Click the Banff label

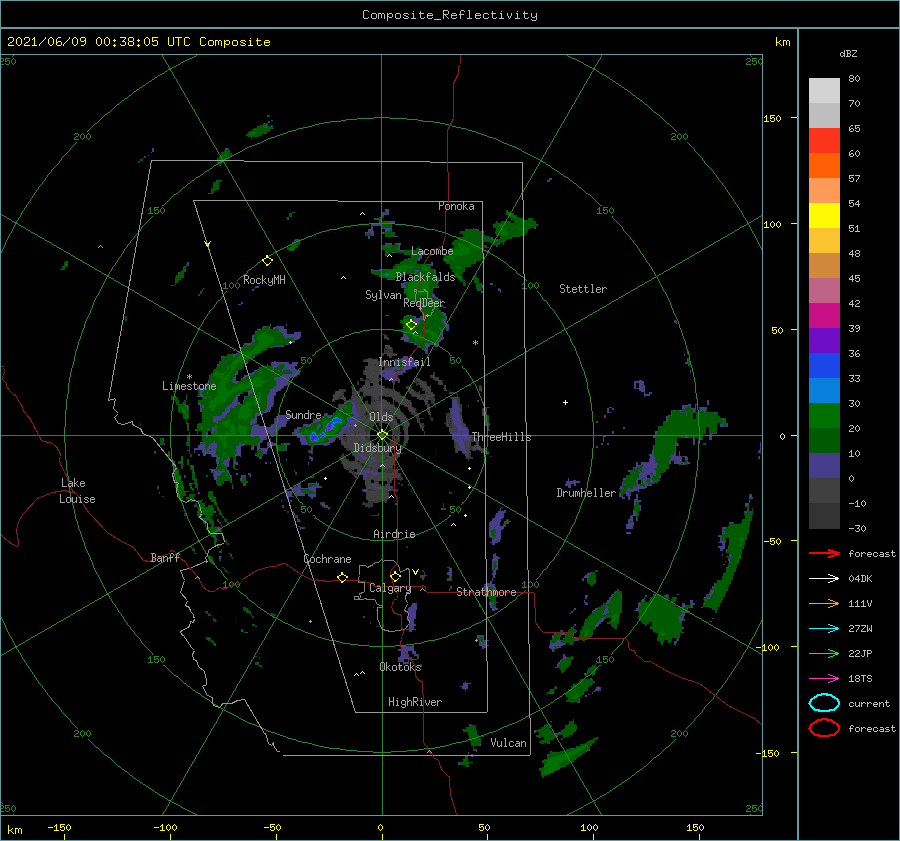point(165,557)
